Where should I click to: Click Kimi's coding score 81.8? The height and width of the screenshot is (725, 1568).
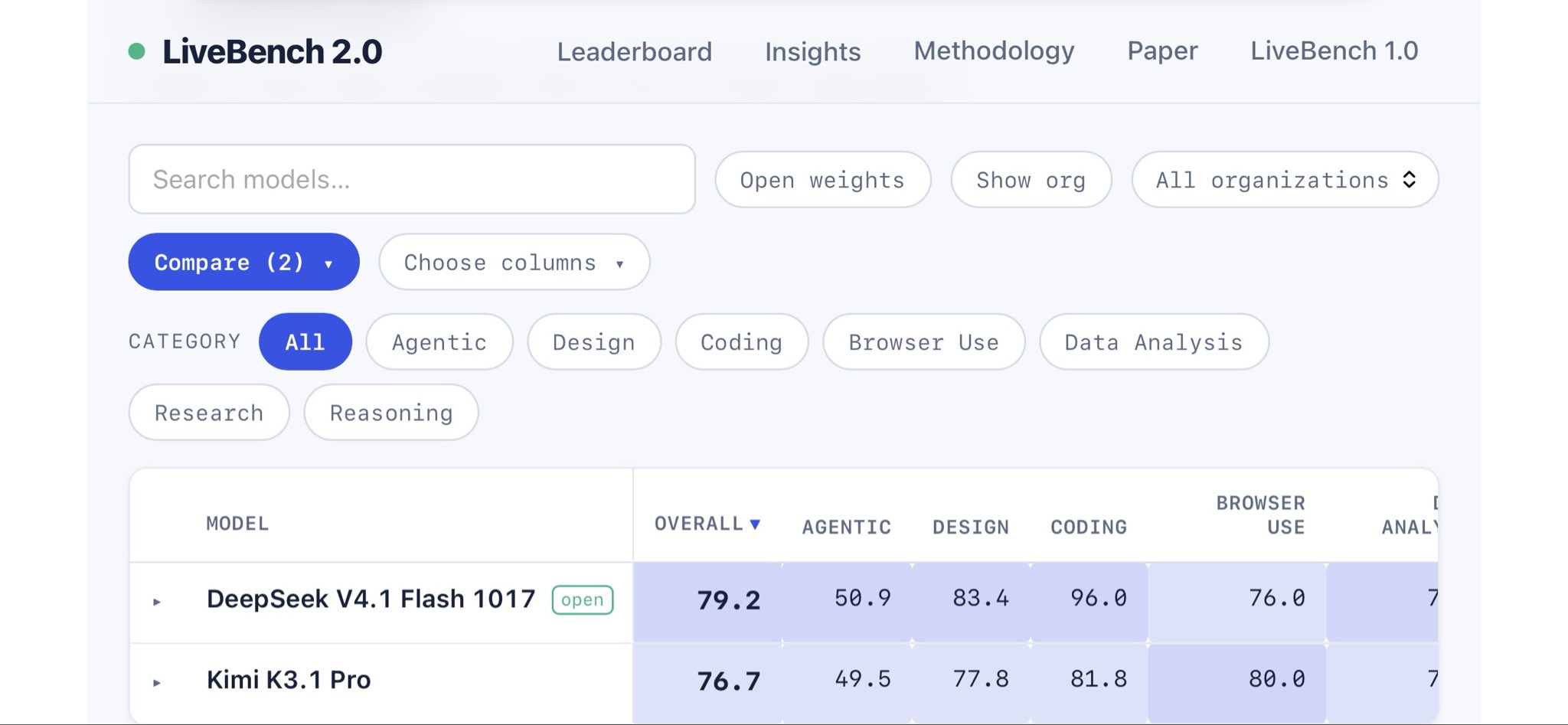1099,679
